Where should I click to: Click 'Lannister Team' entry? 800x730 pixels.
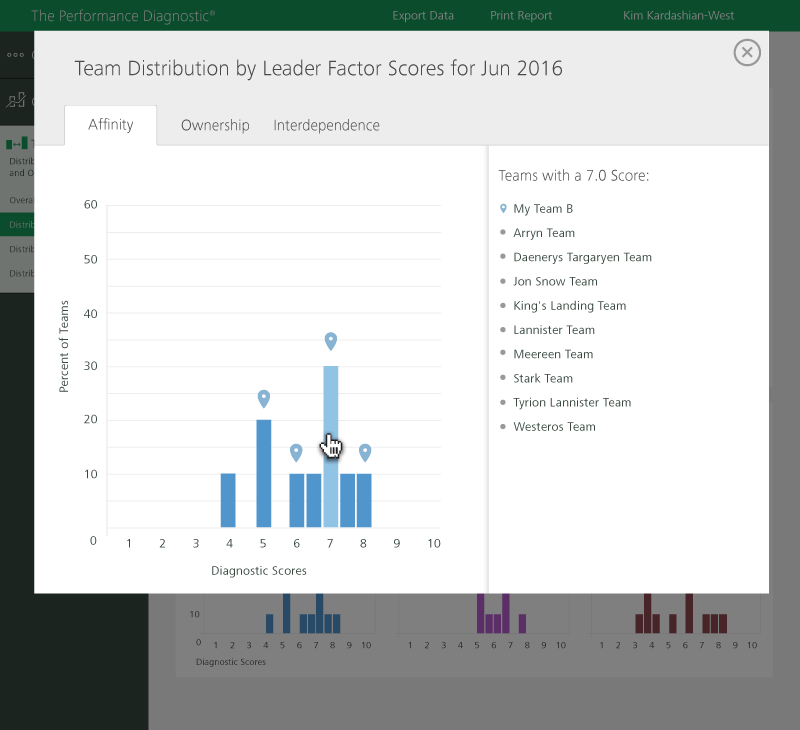(x=554, y=330)
